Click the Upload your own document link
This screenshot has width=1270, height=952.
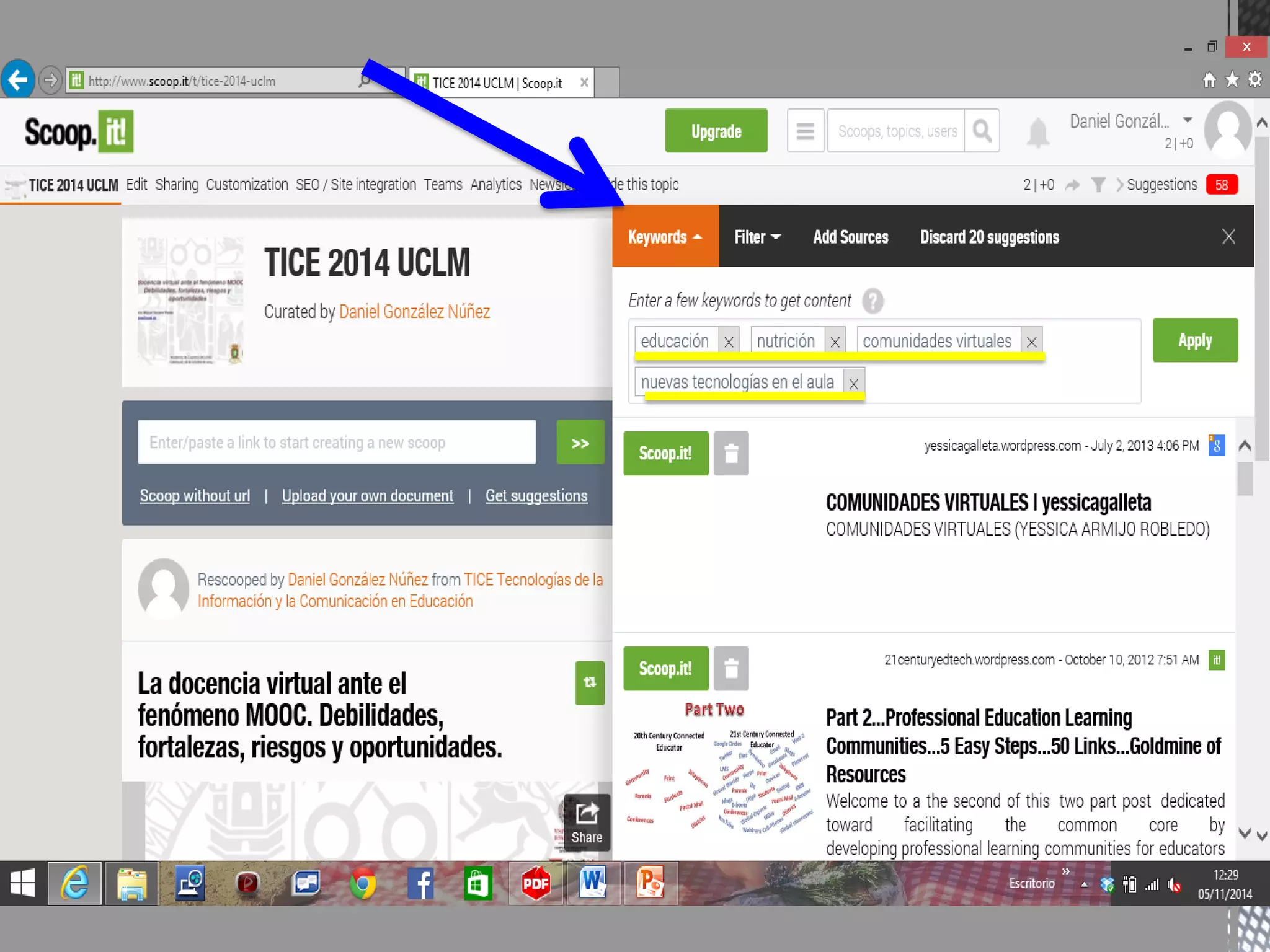click(x=367, y=496)
